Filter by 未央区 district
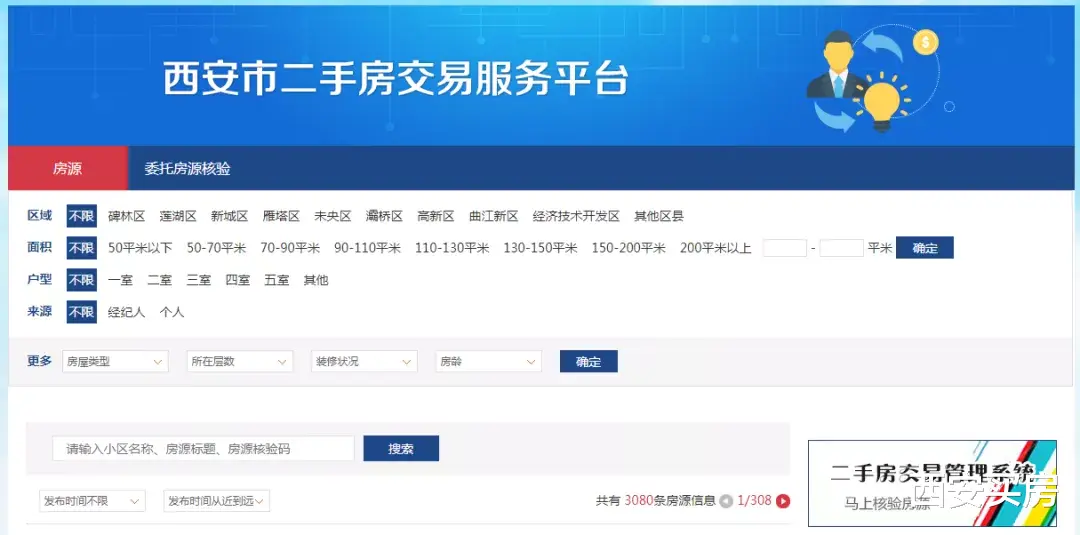1080x535 pixels. tap(333, 216)
